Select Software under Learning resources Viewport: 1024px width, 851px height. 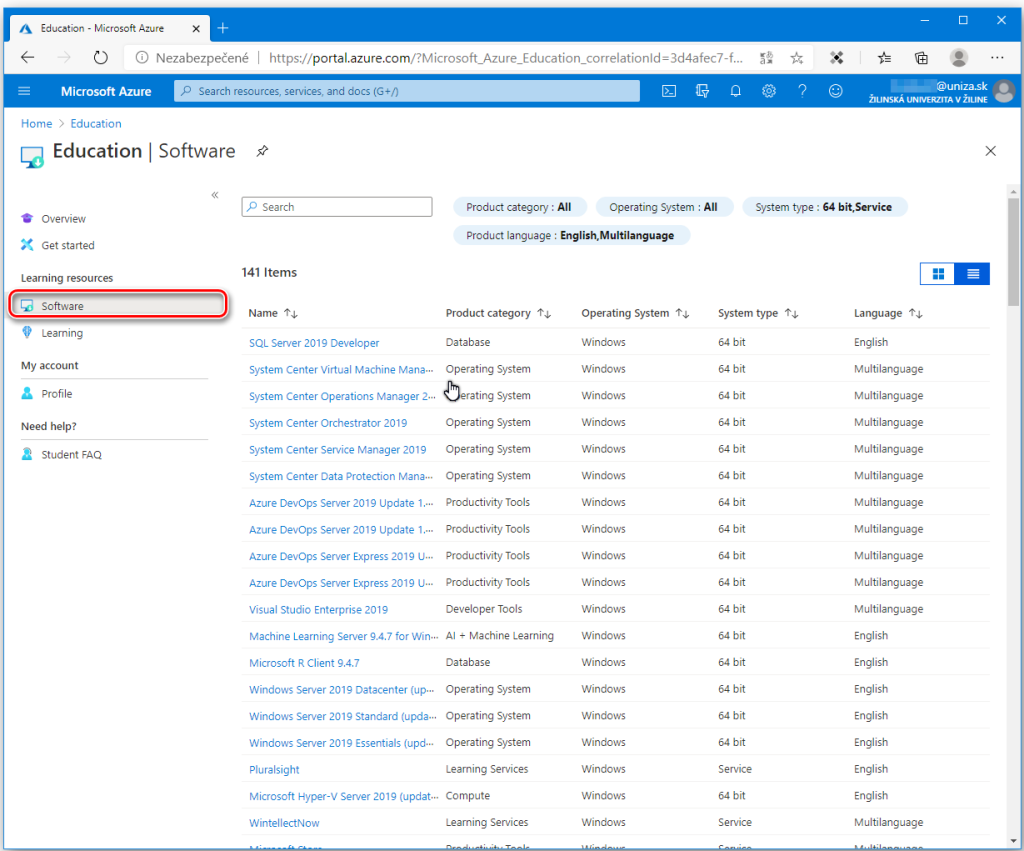[x=118, y=306]
